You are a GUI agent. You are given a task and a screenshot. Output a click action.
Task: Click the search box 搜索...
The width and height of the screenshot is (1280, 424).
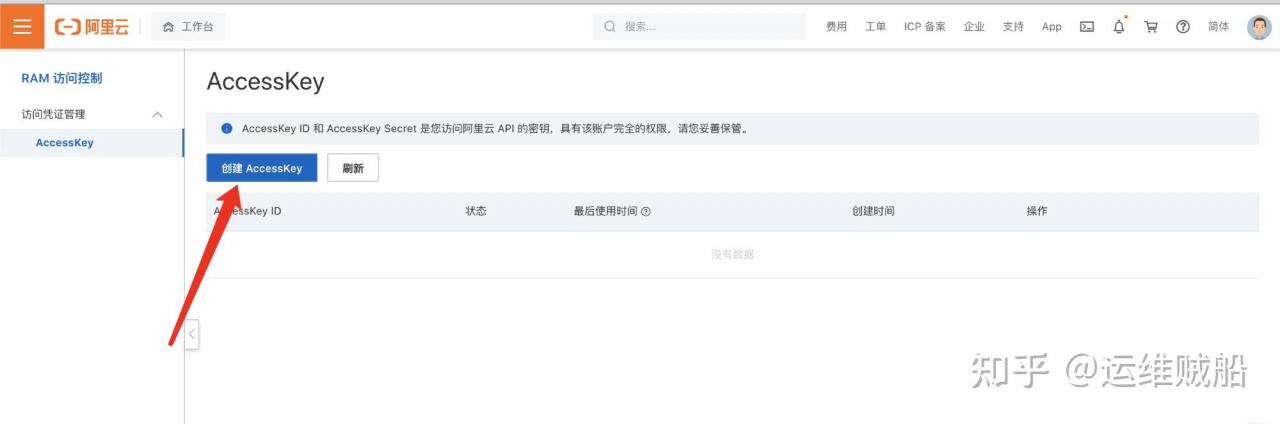[x=699, y=27]
